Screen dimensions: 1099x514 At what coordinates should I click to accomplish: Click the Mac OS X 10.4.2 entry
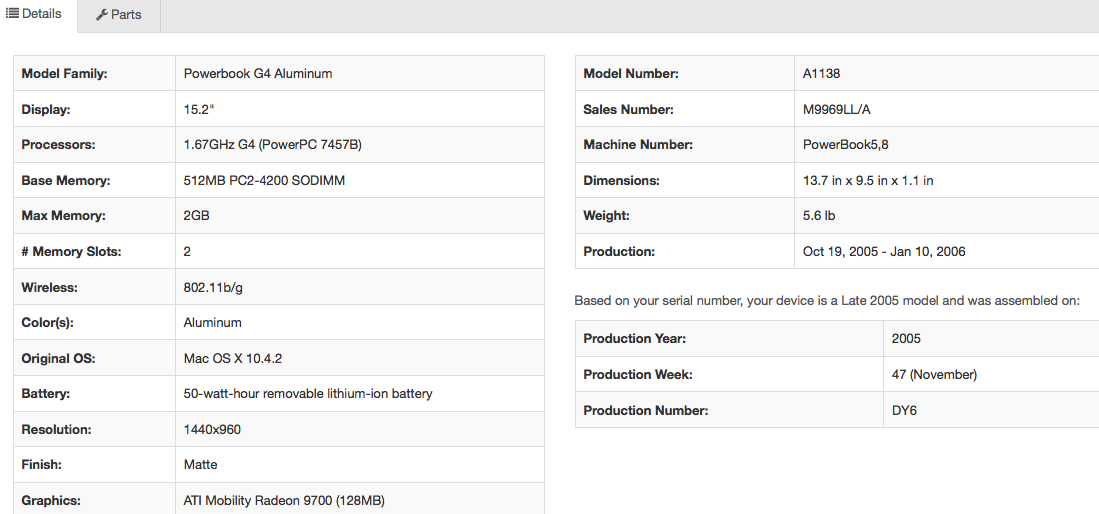coord(240,358)
